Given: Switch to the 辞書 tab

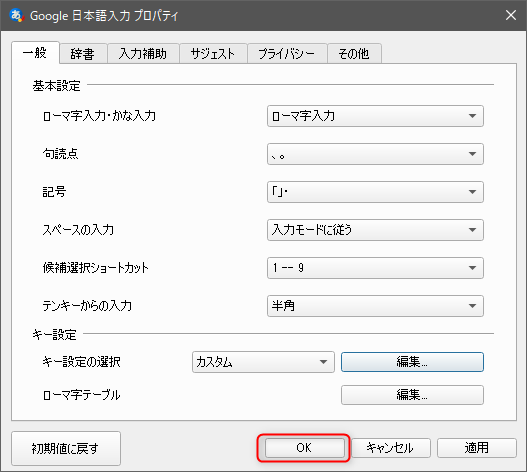Looking at the screenshot, I should (83, 53).
